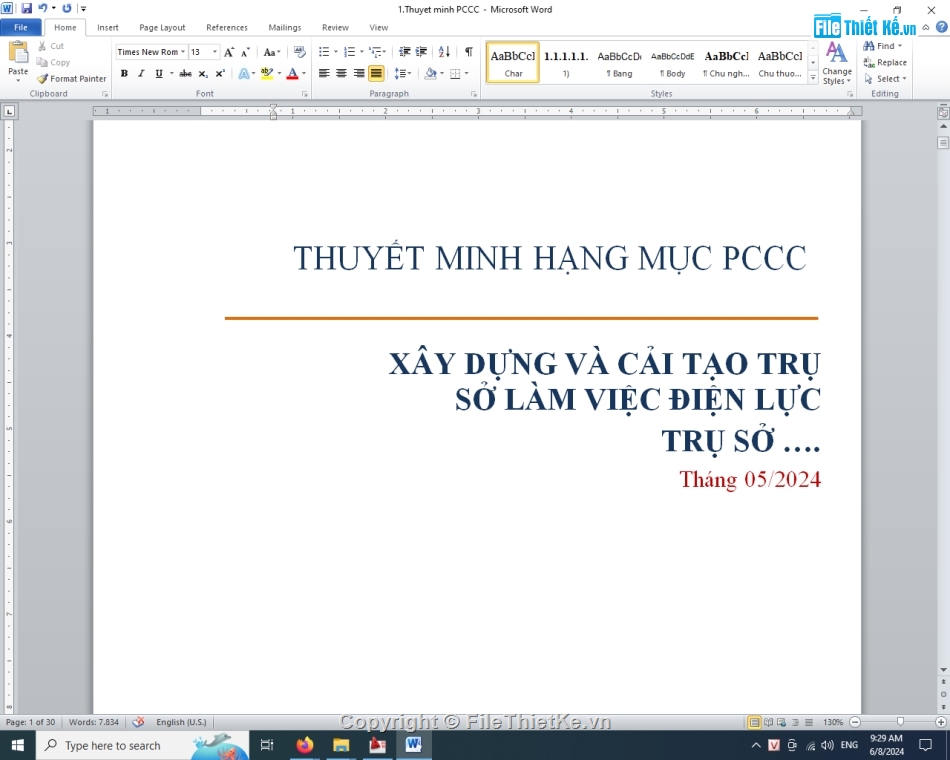Toggle Bold formatting
Image resolution: width=950 pixels, height=760 pixels.
click(x=124, y=73)
